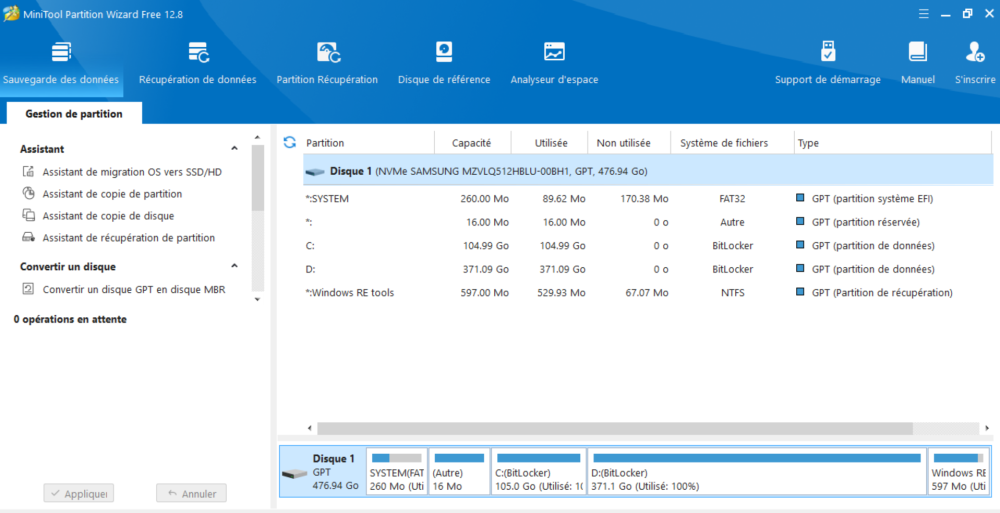This screenshot has height=513, width=1000.
Task: Refresh partition list with reload icon
Action: coord(290,143)
